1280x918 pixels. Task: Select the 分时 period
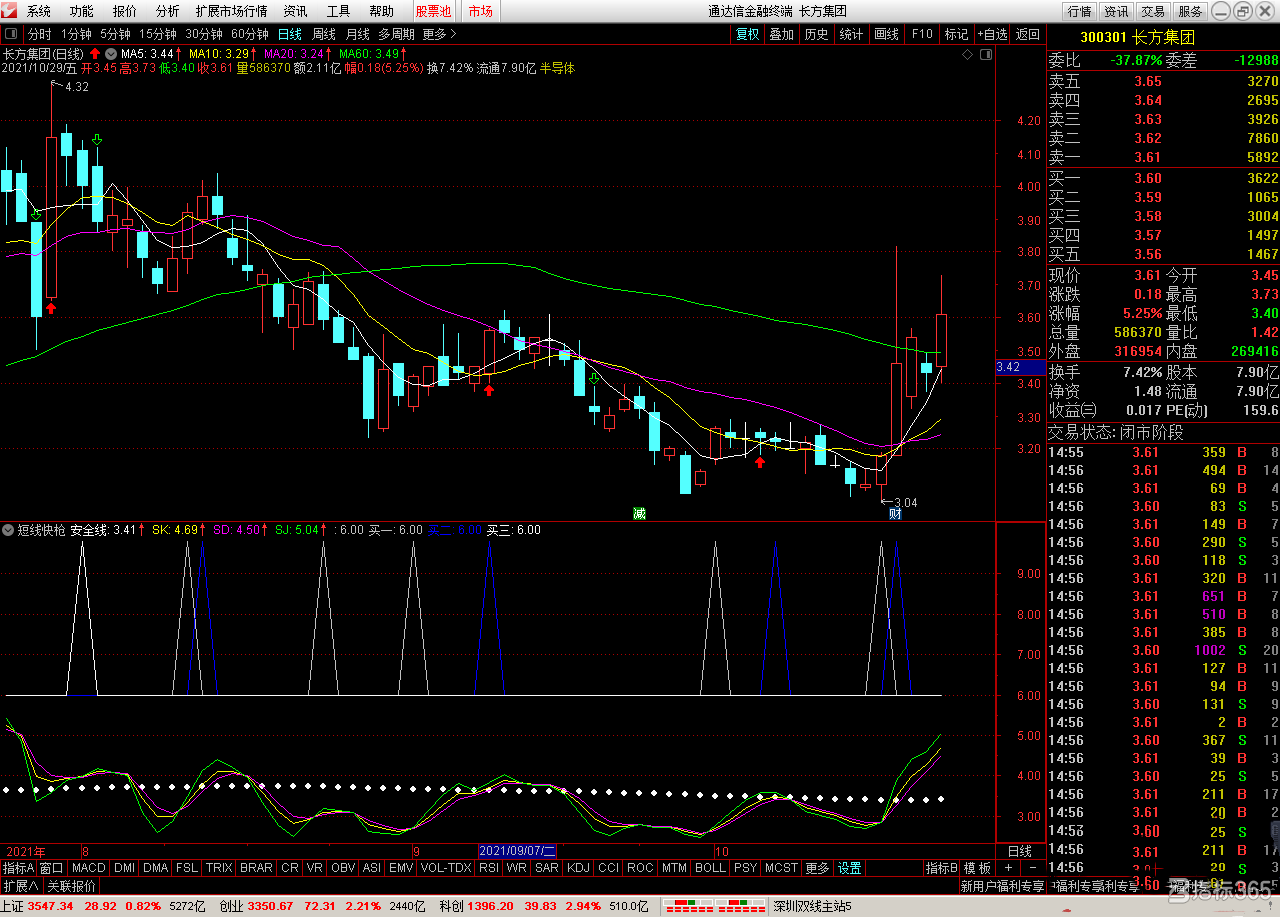click(x=39, y=34)
